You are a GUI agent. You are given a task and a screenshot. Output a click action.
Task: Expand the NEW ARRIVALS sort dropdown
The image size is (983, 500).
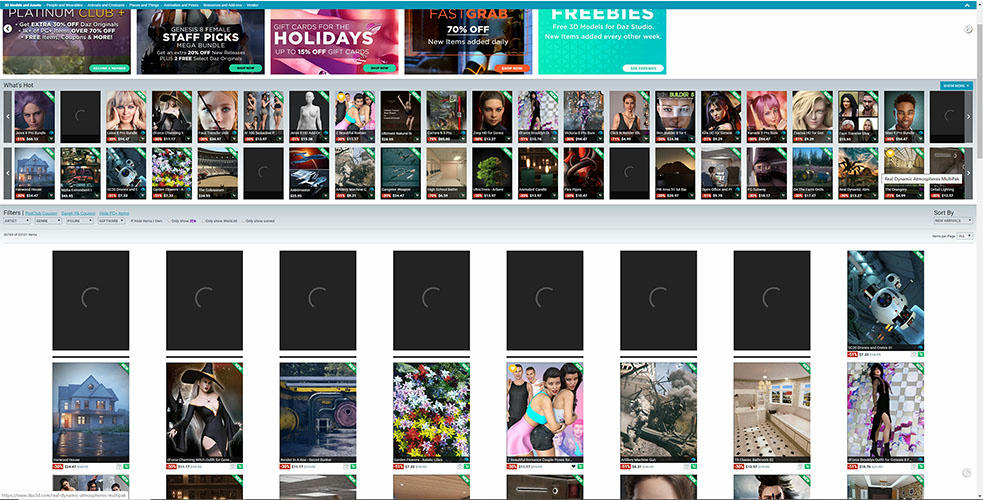click(x=950, y=221)
